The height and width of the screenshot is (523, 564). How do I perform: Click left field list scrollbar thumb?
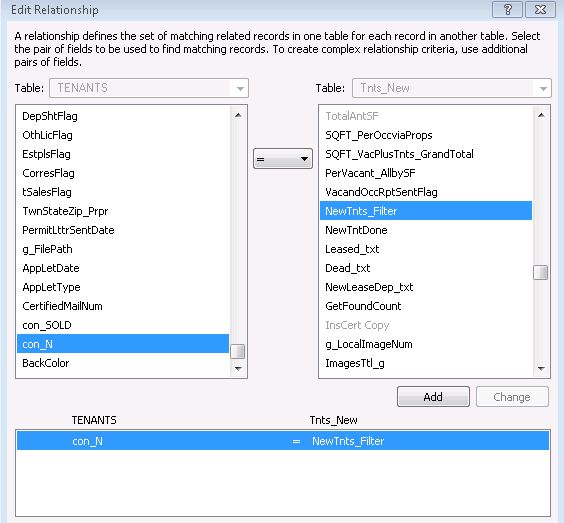tap(238, 351)
